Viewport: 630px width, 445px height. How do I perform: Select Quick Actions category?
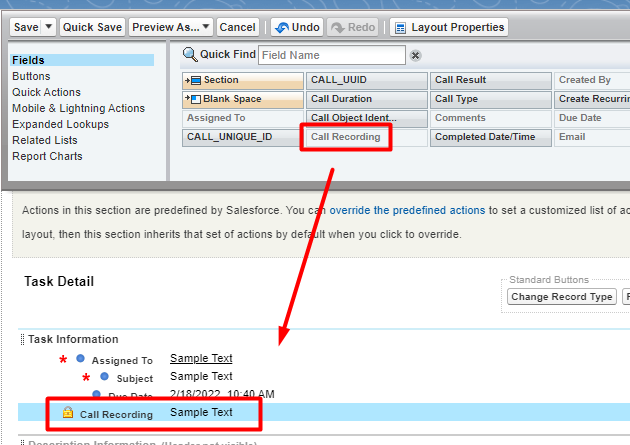46,92
